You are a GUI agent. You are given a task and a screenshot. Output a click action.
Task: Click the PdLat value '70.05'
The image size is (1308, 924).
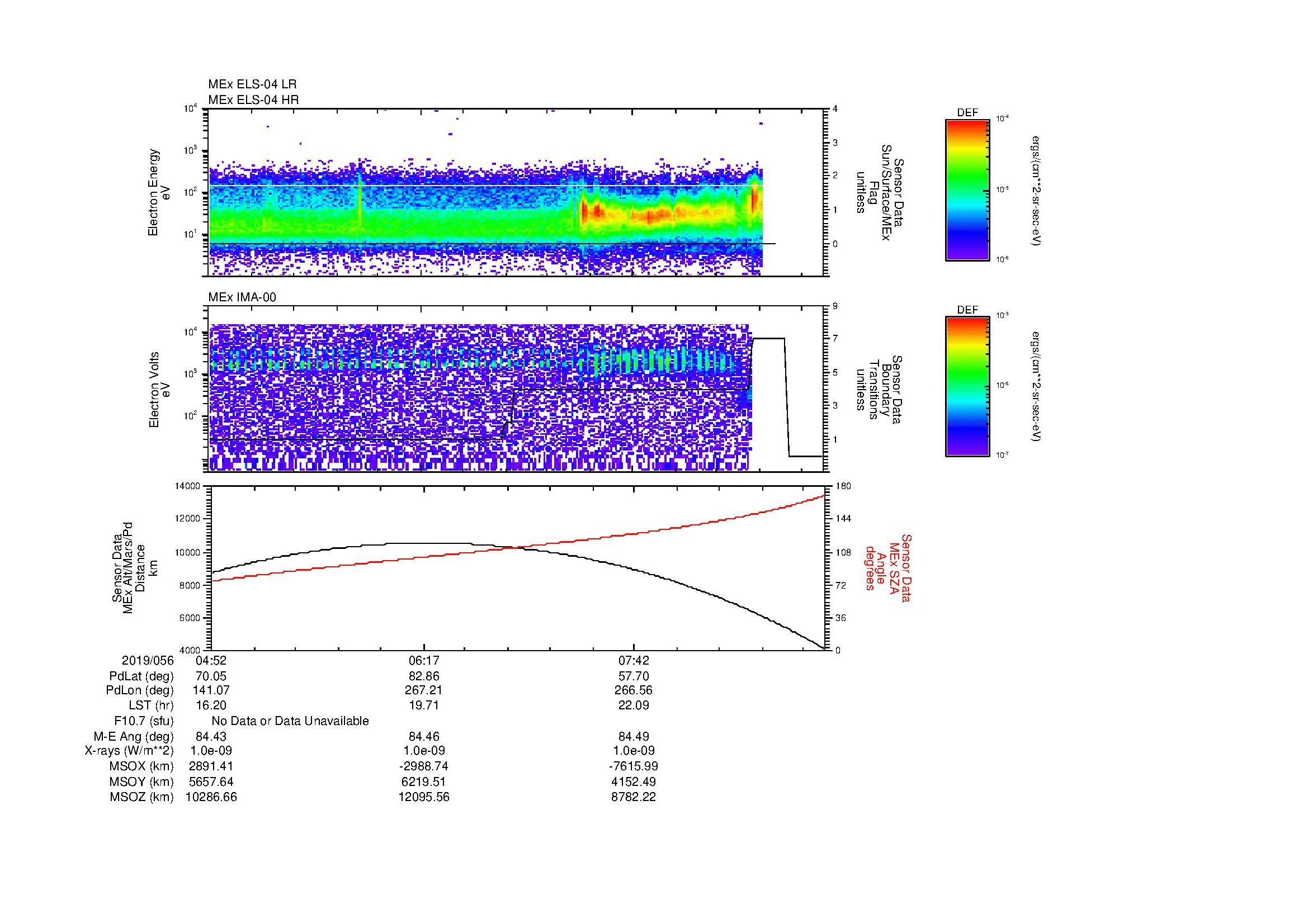pos(211,676)
